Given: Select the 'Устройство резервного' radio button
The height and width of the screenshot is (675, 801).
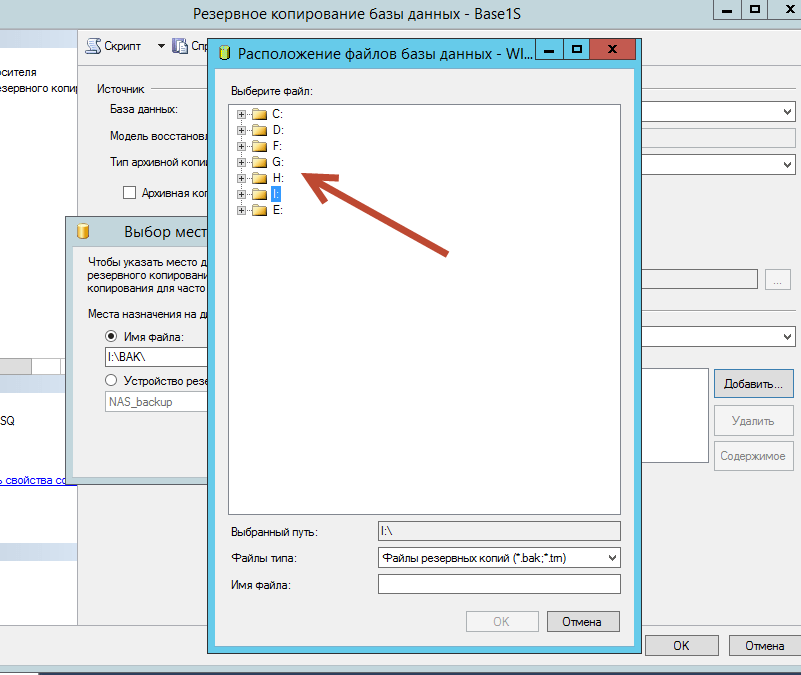Looking at the screenshot, I should [x=112, y=381].
